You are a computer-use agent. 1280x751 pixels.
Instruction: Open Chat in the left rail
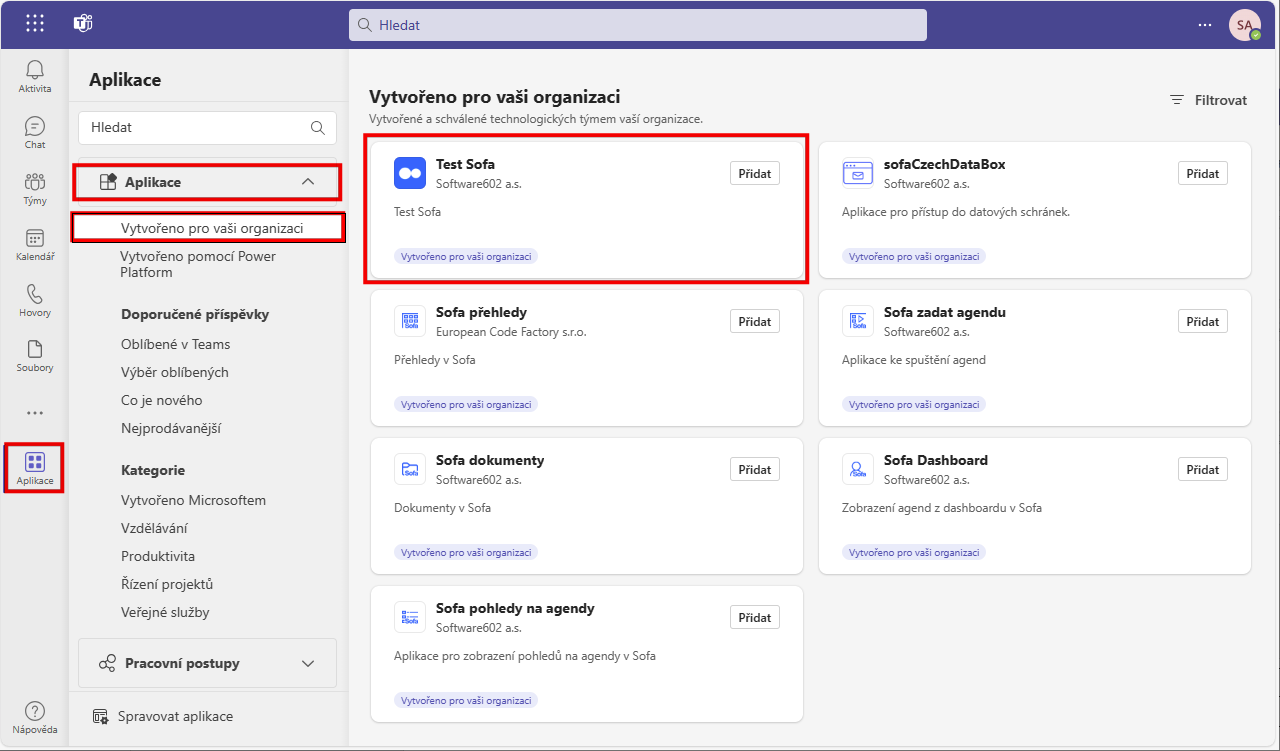[35, 132]
